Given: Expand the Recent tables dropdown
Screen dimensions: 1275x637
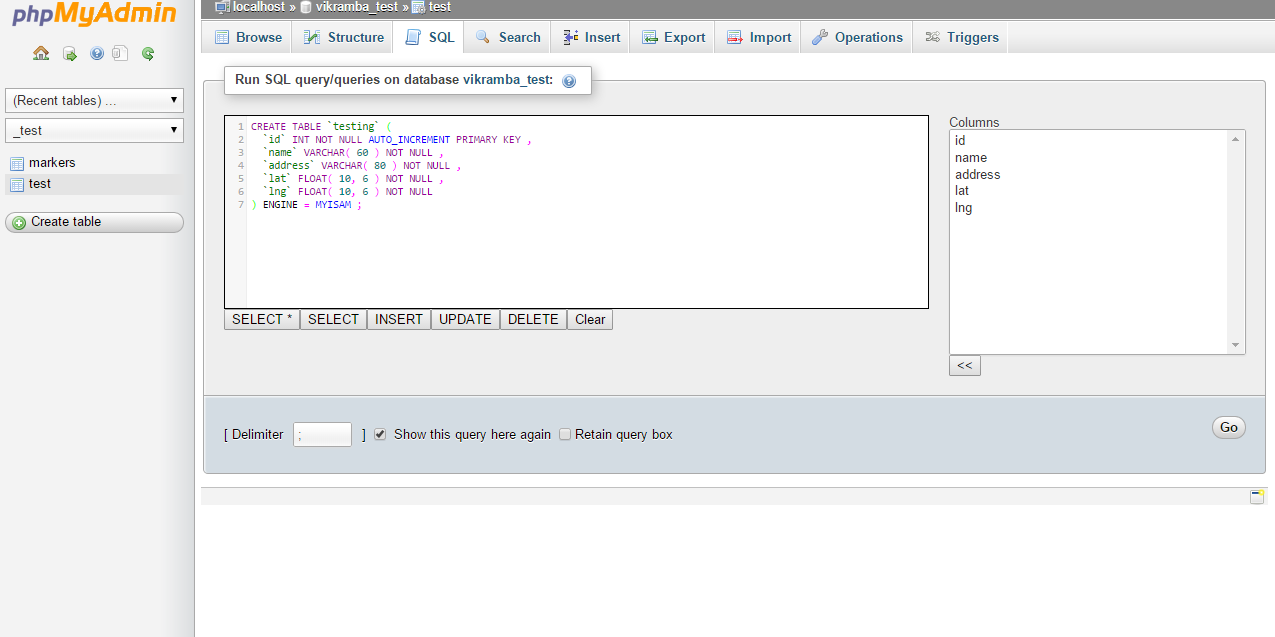Looking at the screenshot, I should pyautogui.click(x=95, y=100).
